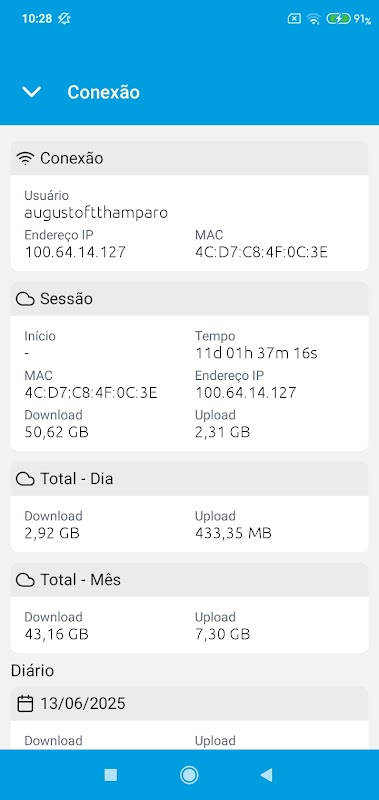379x800 pixels.
Task: Tap Android home circle button
Action: pyautogui.click(x=189, y=776)
